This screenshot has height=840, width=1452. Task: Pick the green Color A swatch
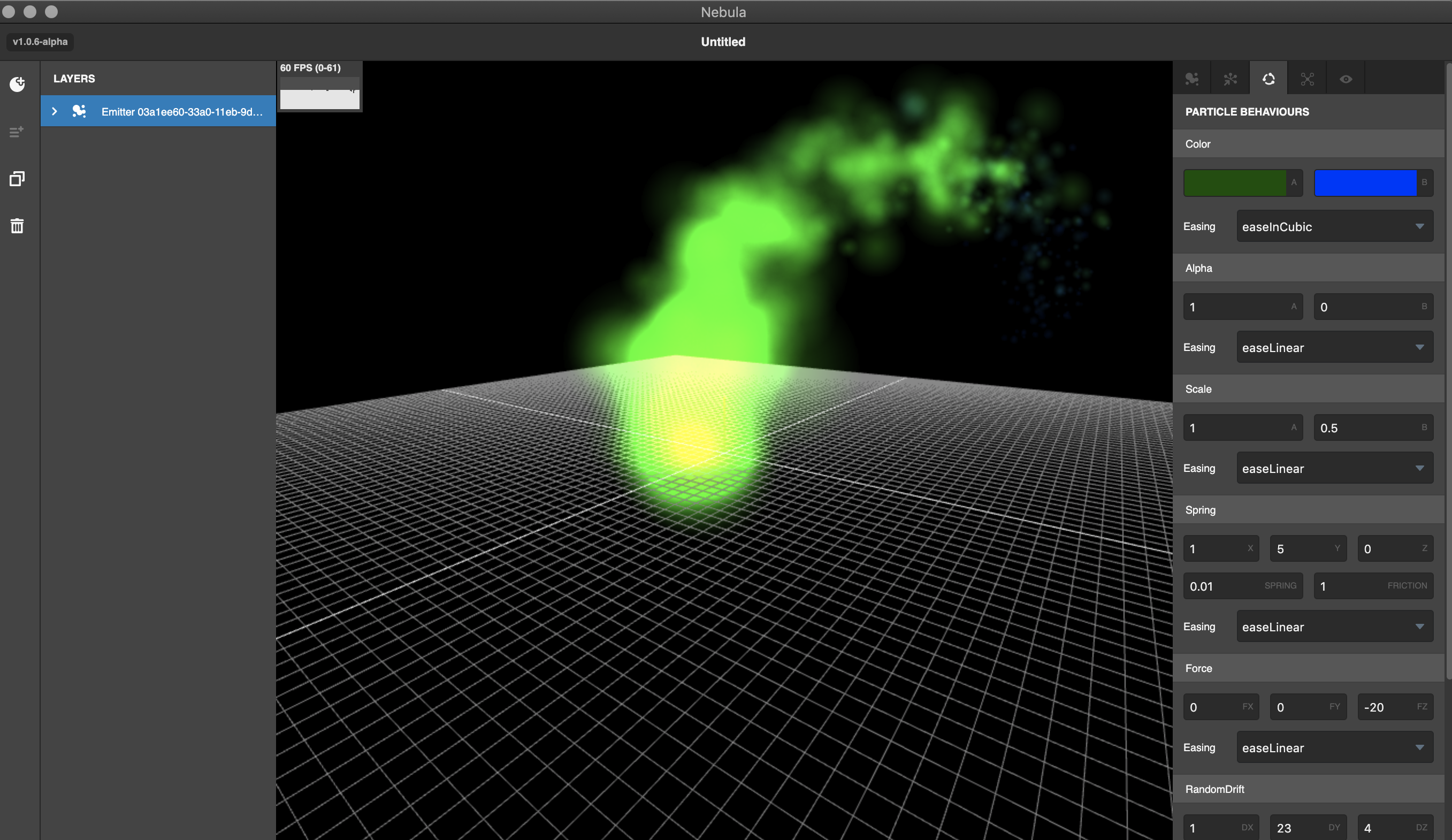point(1235,182)
